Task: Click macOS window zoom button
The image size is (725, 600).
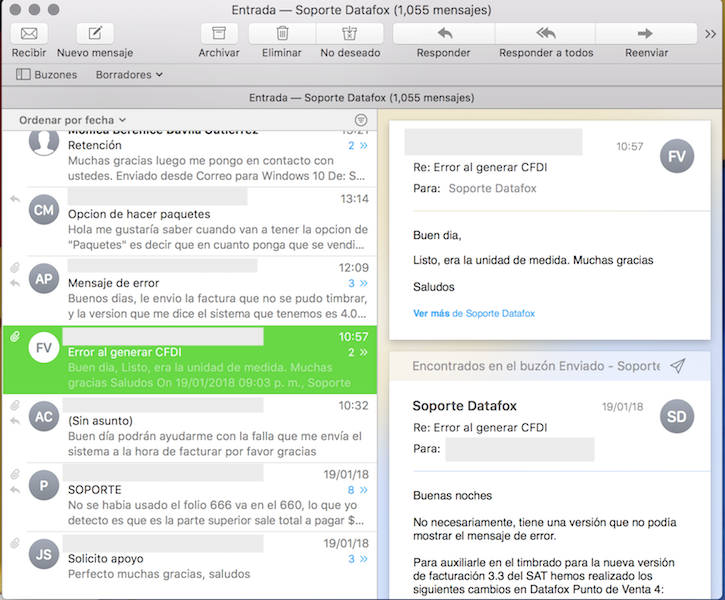Action: click(x=54, y=9)
